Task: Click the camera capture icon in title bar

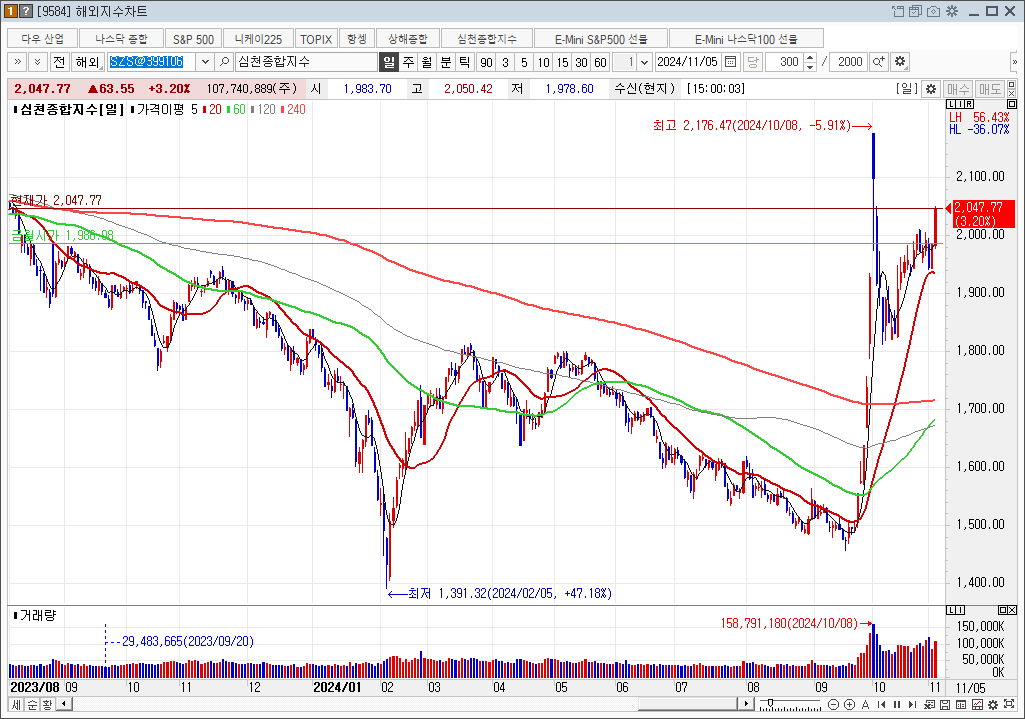Action: click(x=933, y=11)
